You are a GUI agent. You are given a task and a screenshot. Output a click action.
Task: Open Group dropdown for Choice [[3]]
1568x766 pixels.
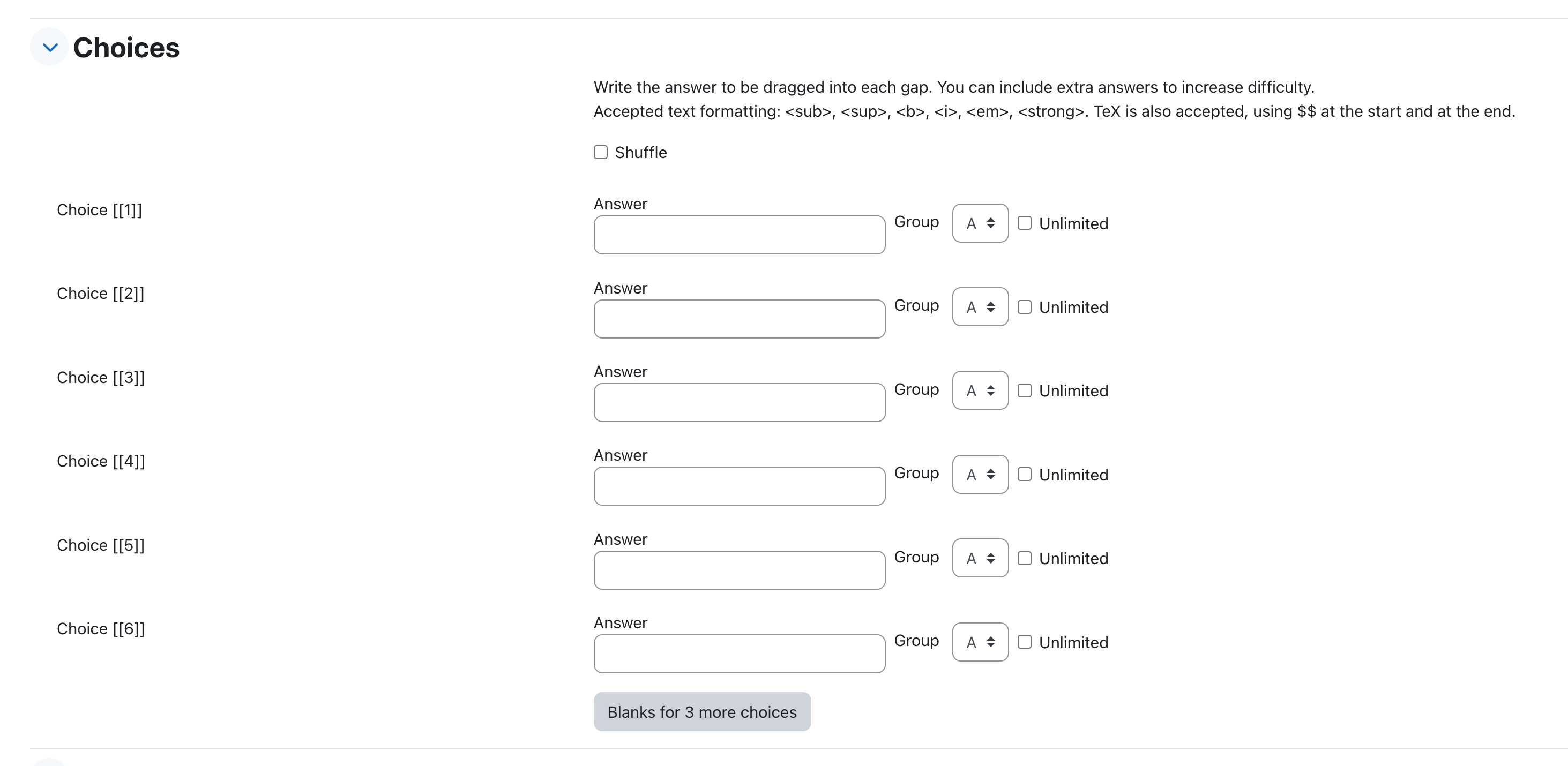980,390
